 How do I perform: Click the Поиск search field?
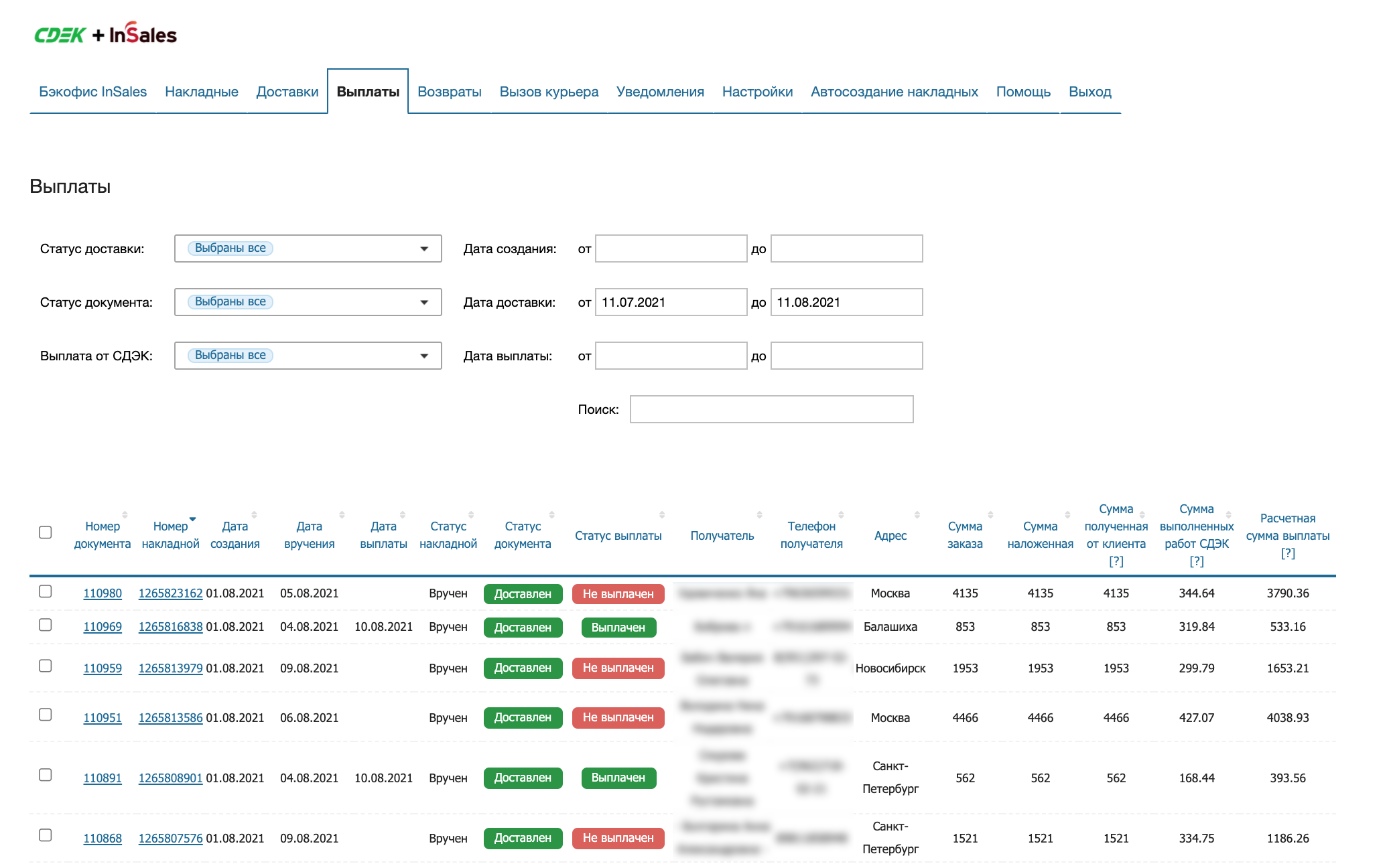(771, 409)
